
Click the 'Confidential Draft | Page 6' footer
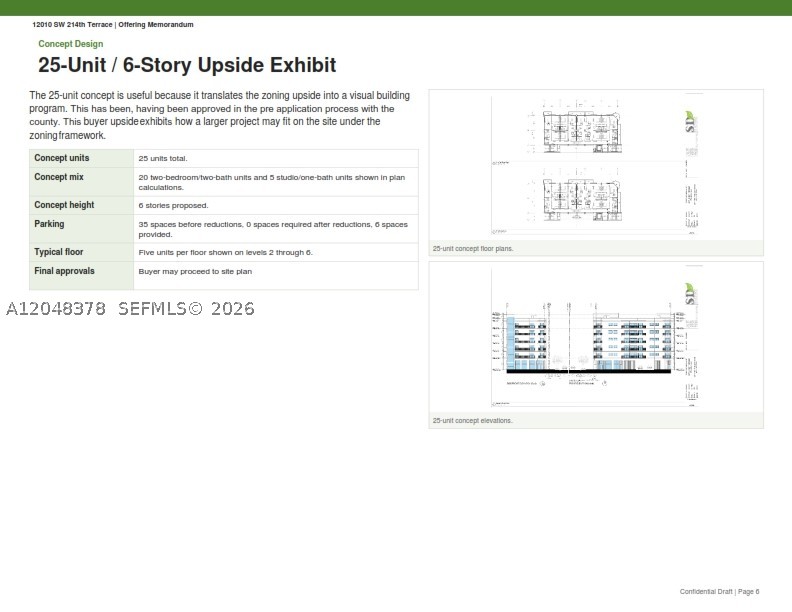719,591
